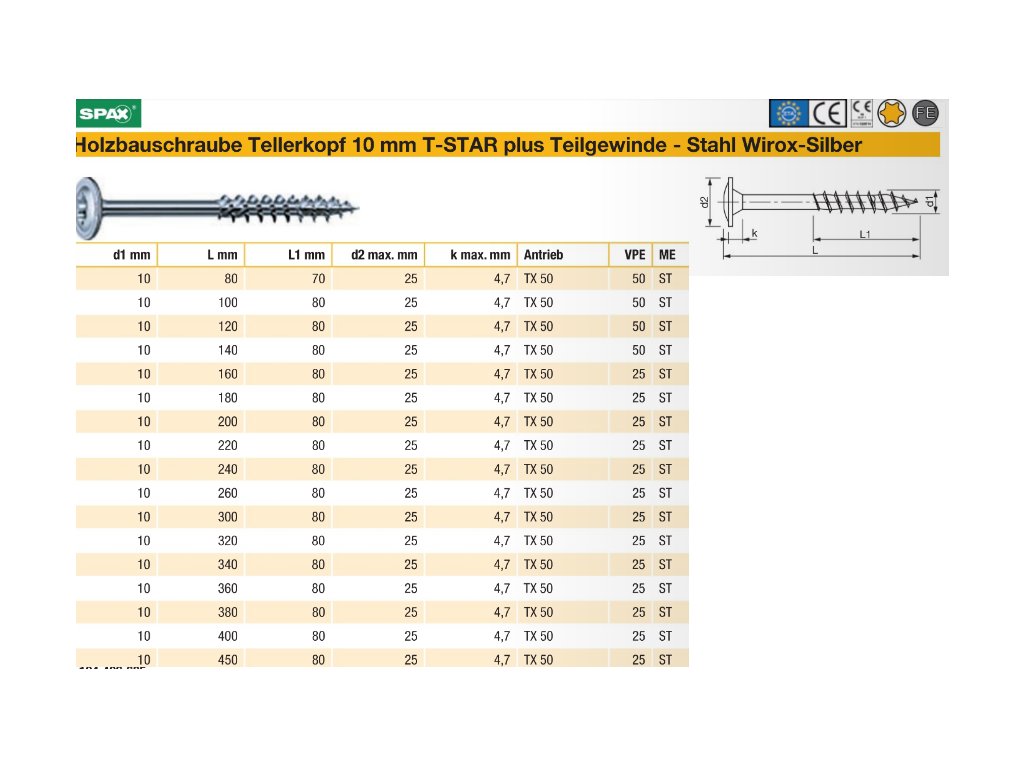
Task: Select L1 value 70 in first row
Action: point(318,279)
